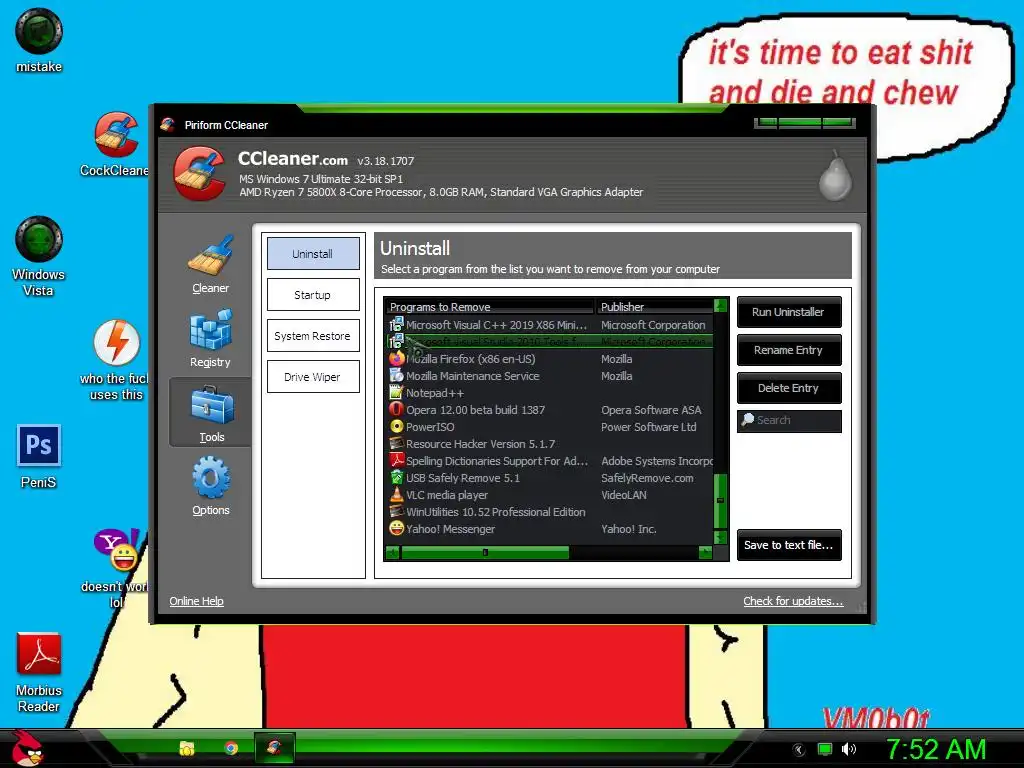Select USB Safely Remove 5.1 entry

pos(549,478)
